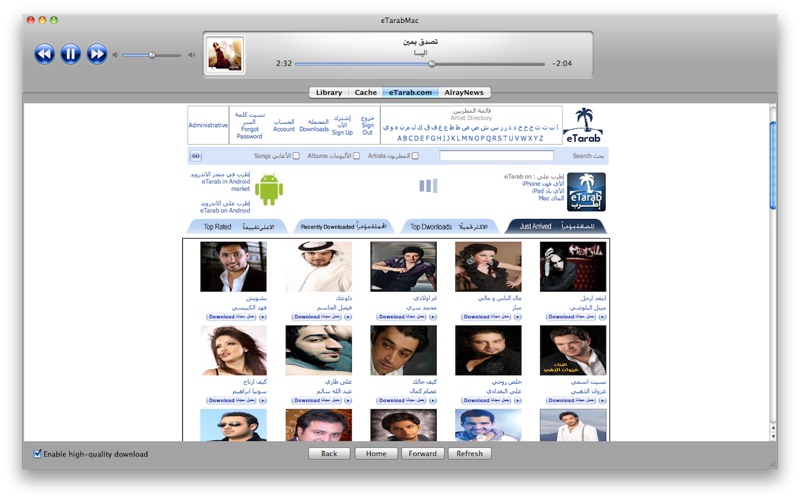The height and width of the screenshot is (500, 800).
Task: Adjust the volume slider knob
Action: [x=152, y=55]
